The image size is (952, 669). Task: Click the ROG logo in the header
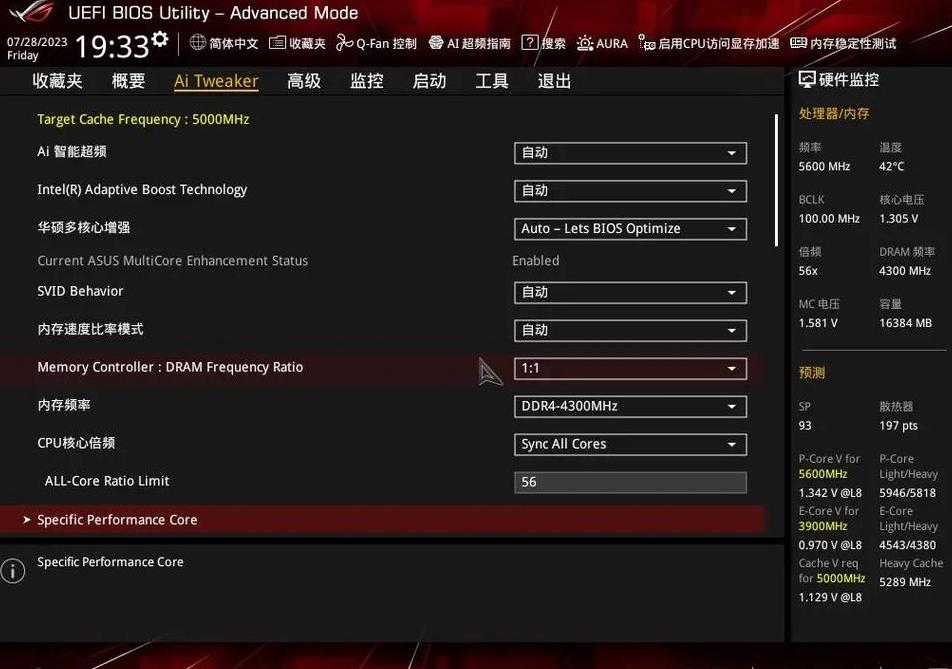pos(32,11)
